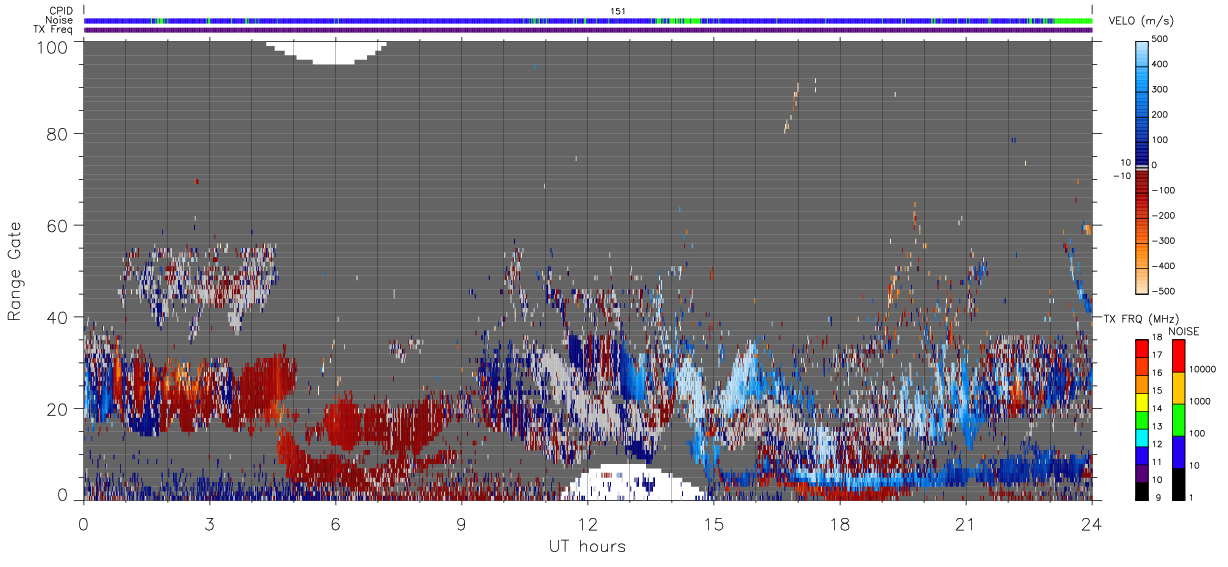Click the CPID value 151

617,11
